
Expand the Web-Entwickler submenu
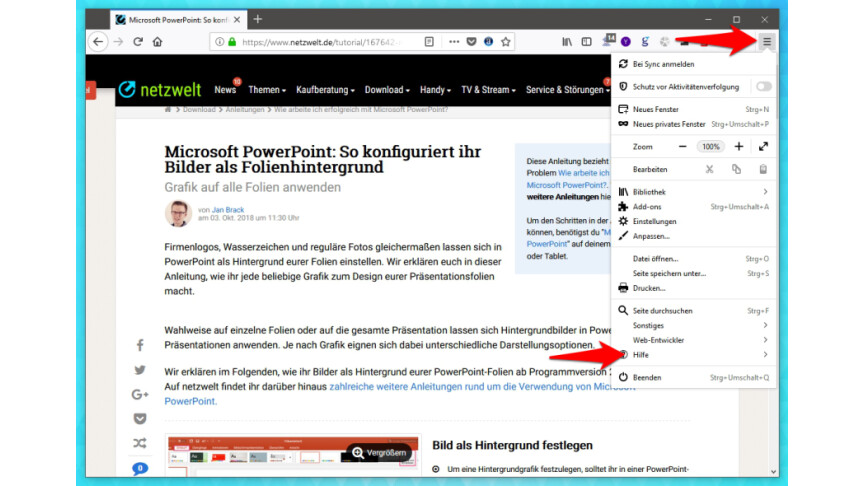tap(694, 340)
